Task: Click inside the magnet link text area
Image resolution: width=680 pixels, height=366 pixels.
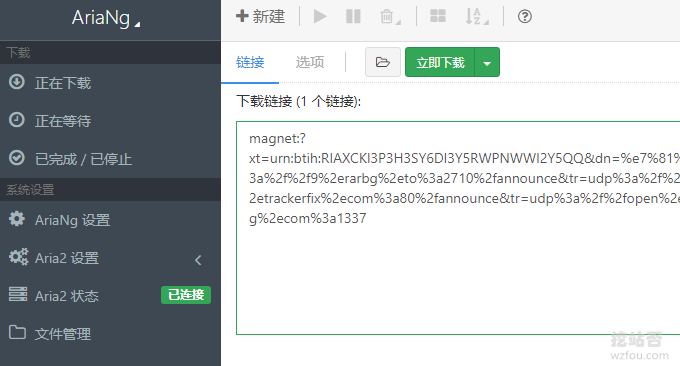Action: 458,228
